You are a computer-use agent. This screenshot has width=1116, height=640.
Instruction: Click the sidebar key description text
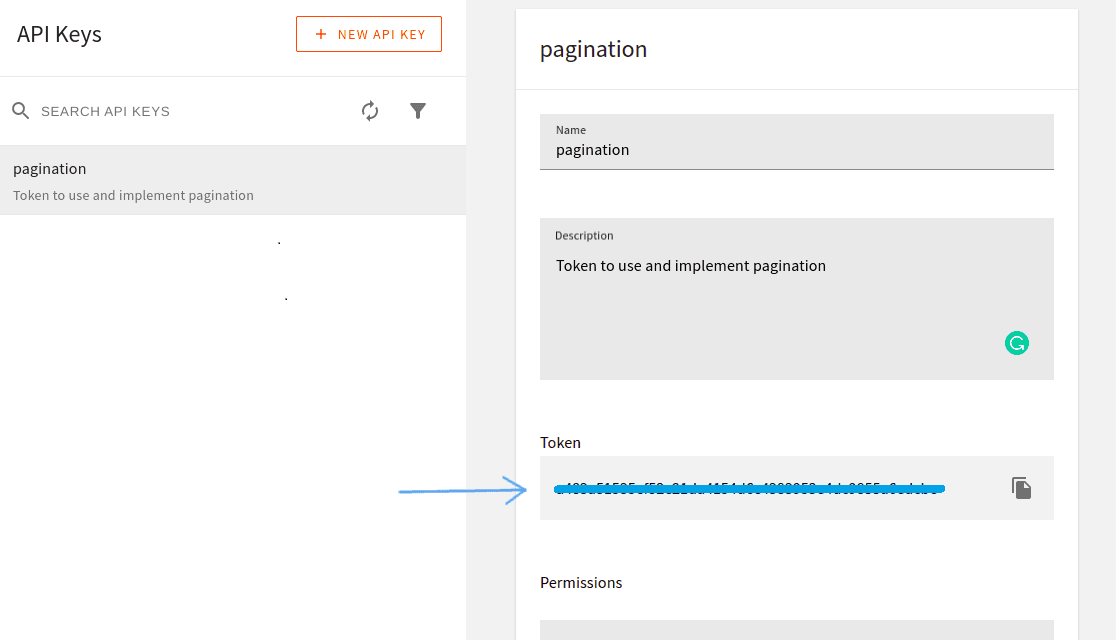pyautogui.click(x=133, y=196)
